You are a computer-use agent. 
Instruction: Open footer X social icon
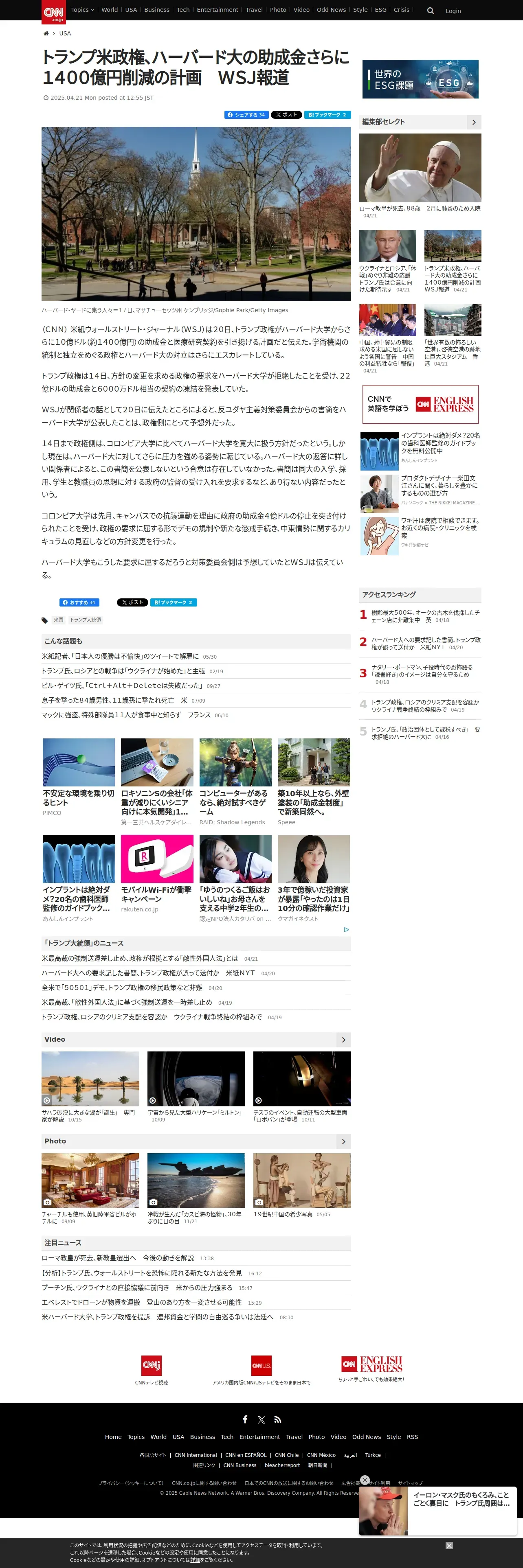pyautogui.click(x=261, y=1419)
